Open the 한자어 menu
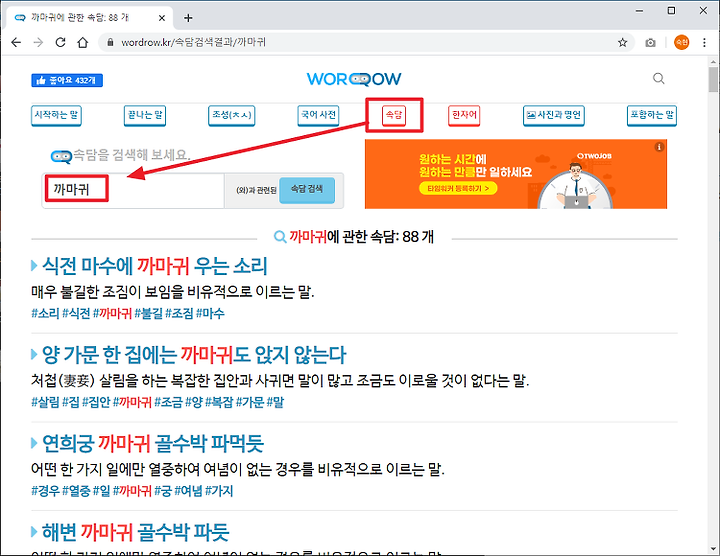720x556 pixels. [x=464, y=115]
